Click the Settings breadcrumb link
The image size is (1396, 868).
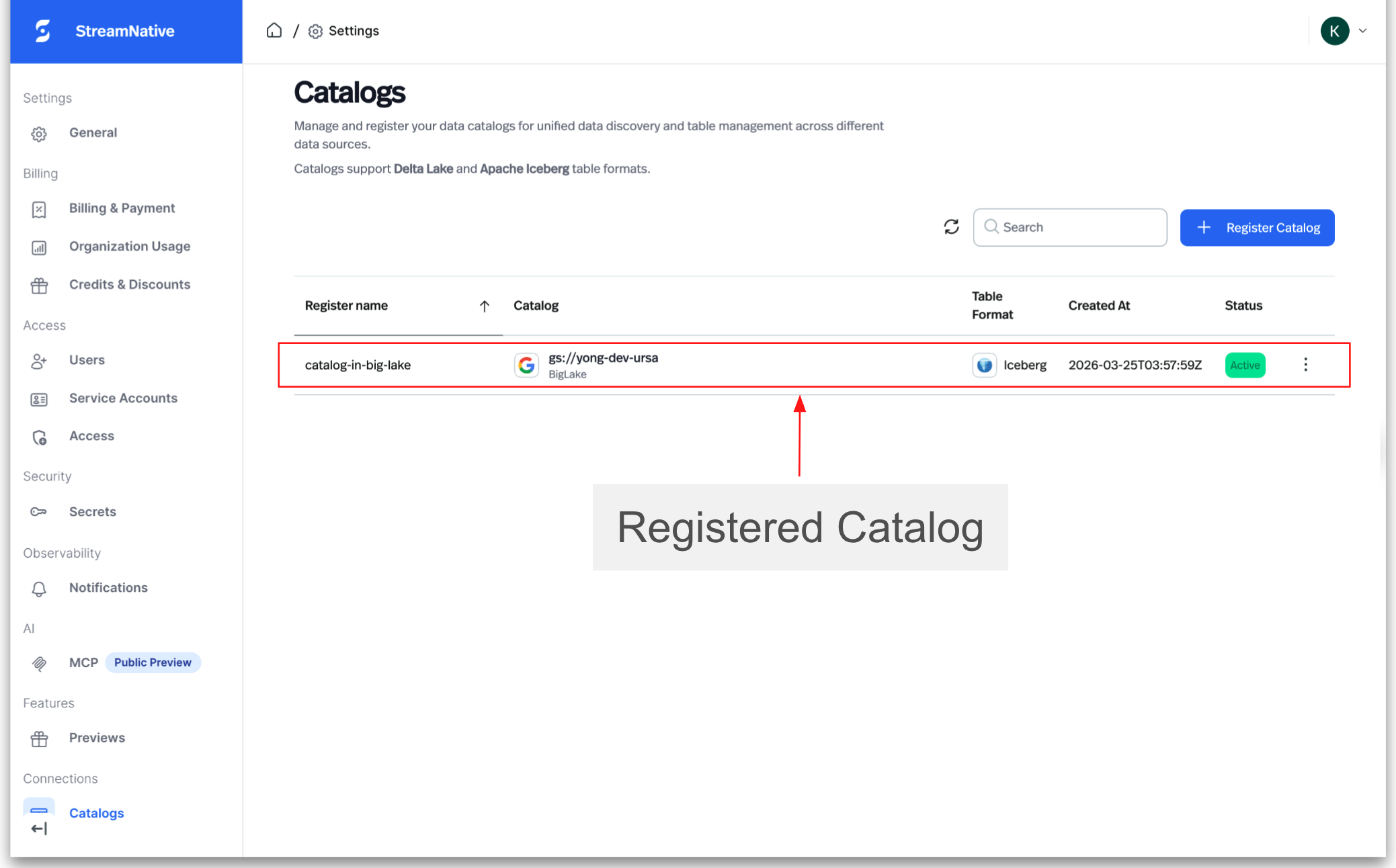coord(353,31)
